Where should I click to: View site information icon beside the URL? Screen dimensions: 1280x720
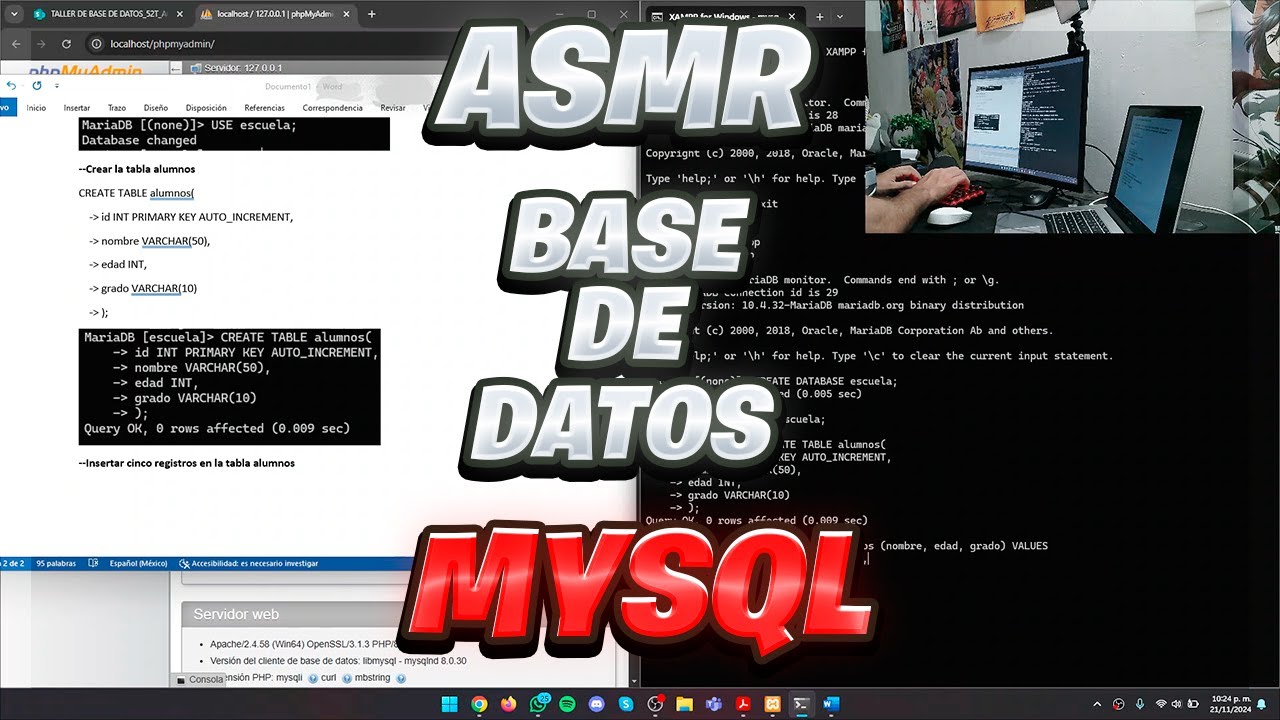[97, 44]
